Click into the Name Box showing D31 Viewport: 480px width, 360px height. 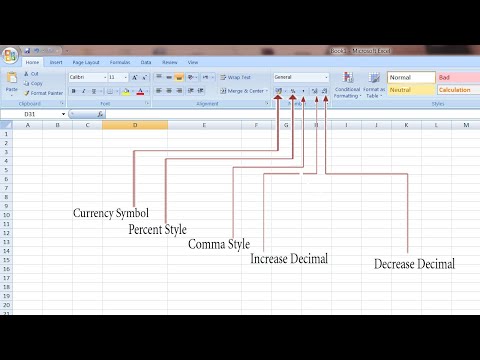[x=31, y=114]
